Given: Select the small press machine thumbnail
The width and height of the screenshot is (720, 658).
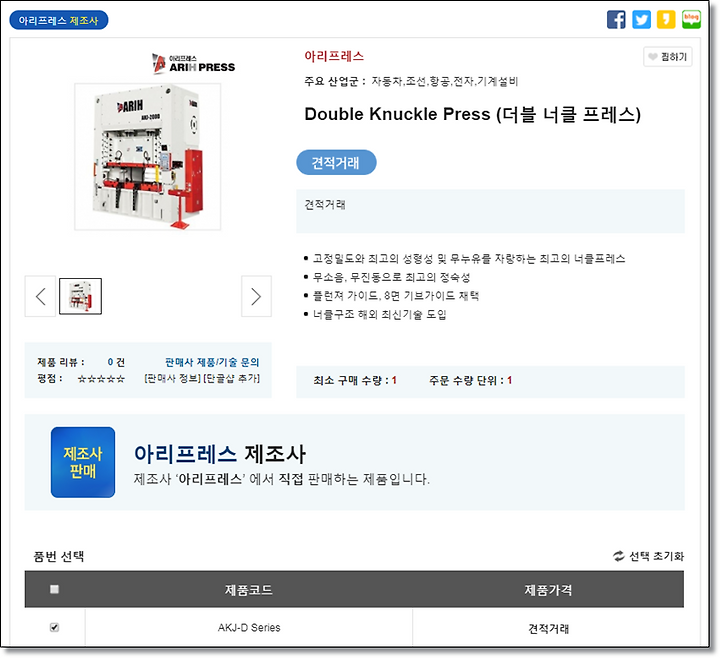Looking at the screenshot, I should pos(80,296).
